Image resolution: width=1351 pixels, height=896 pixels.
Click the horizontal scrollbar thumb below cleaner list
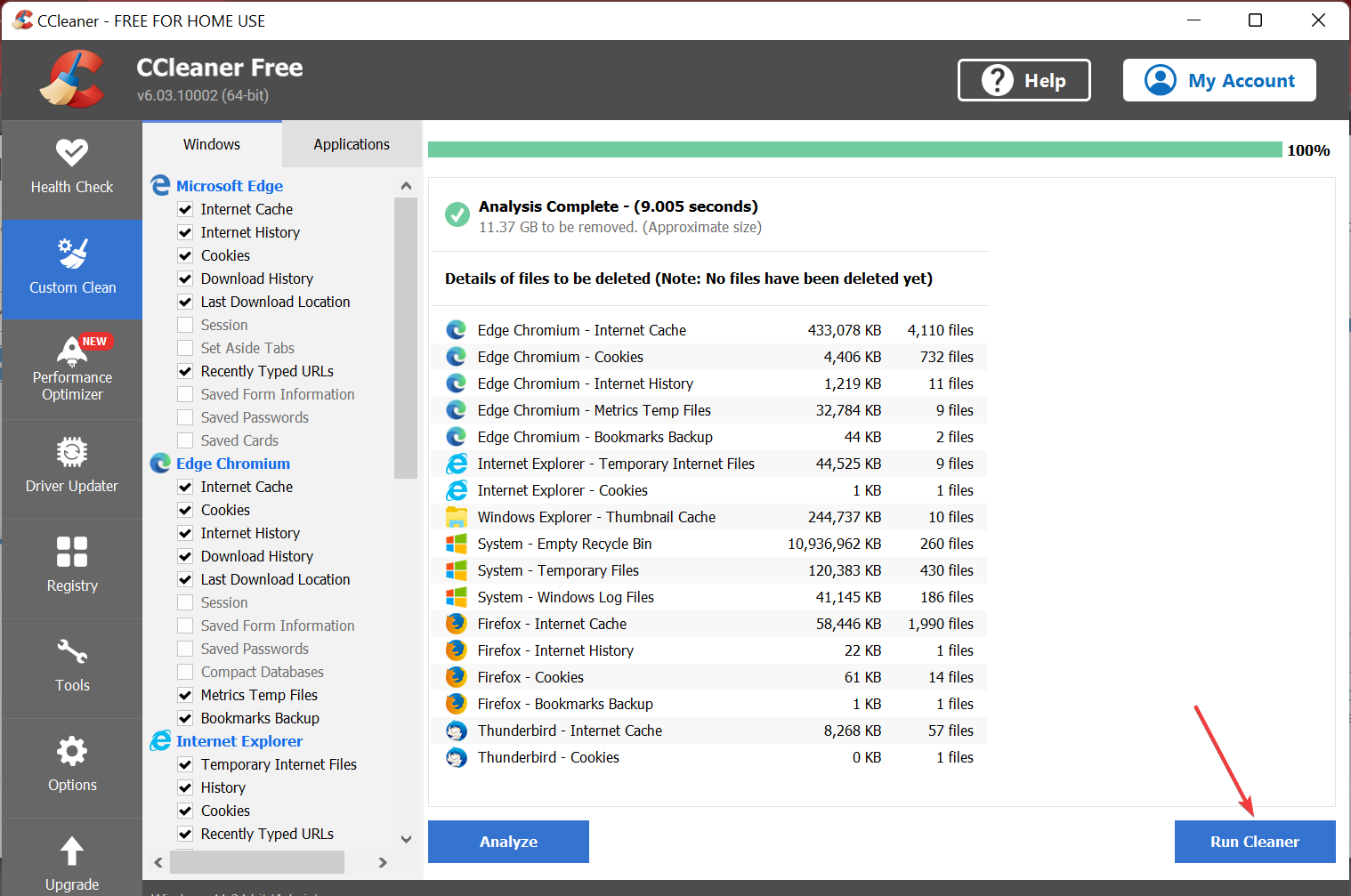[257, 862]
